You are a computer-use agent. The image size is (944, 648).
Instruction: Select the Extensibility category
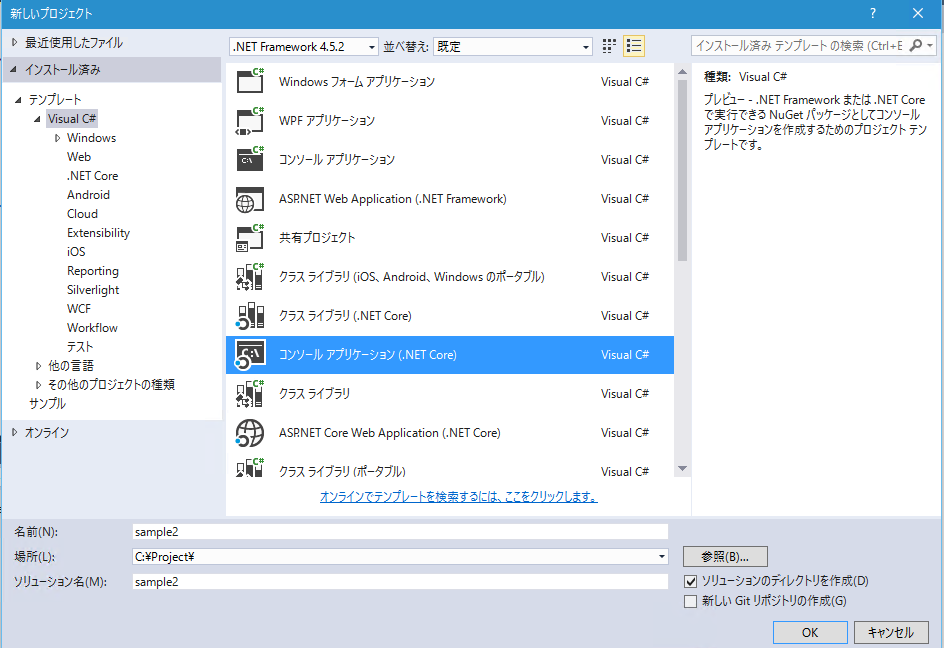click(x=98, y=232)
